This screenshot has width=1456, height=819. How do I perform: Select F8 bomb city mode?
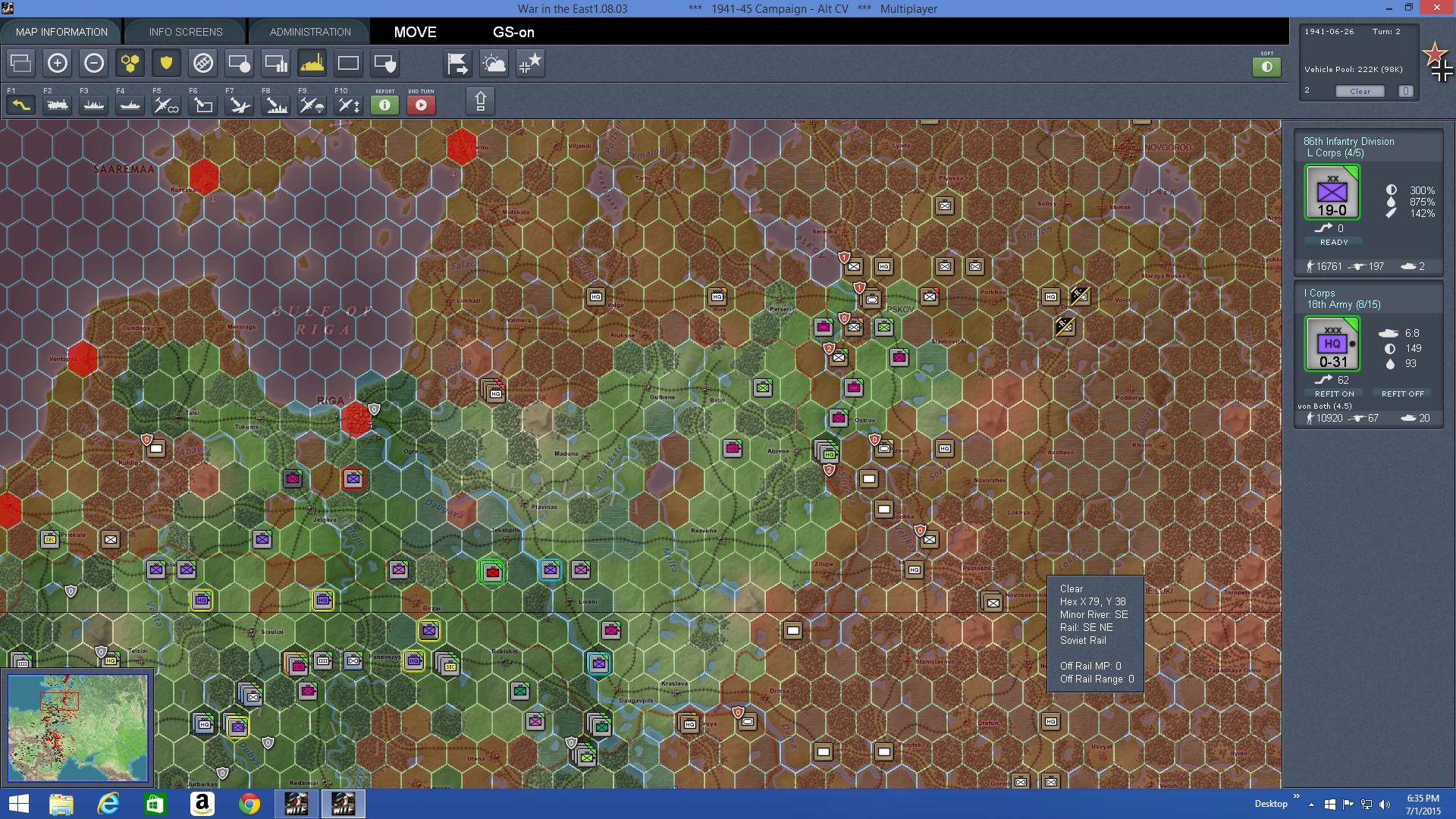[276, 105]
